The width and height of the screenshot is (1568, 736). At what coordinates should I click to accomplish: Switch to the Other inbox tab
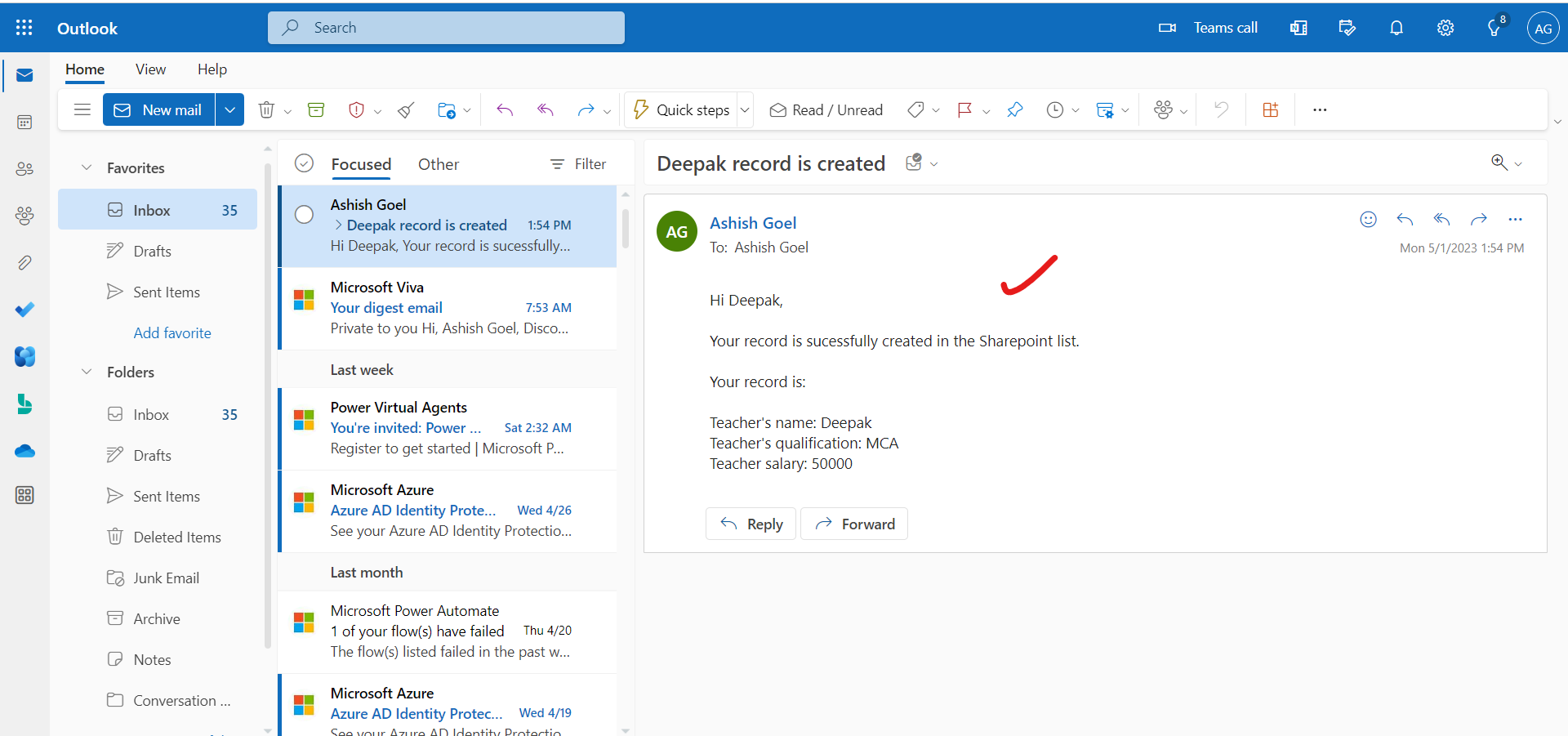click(439, 164)
